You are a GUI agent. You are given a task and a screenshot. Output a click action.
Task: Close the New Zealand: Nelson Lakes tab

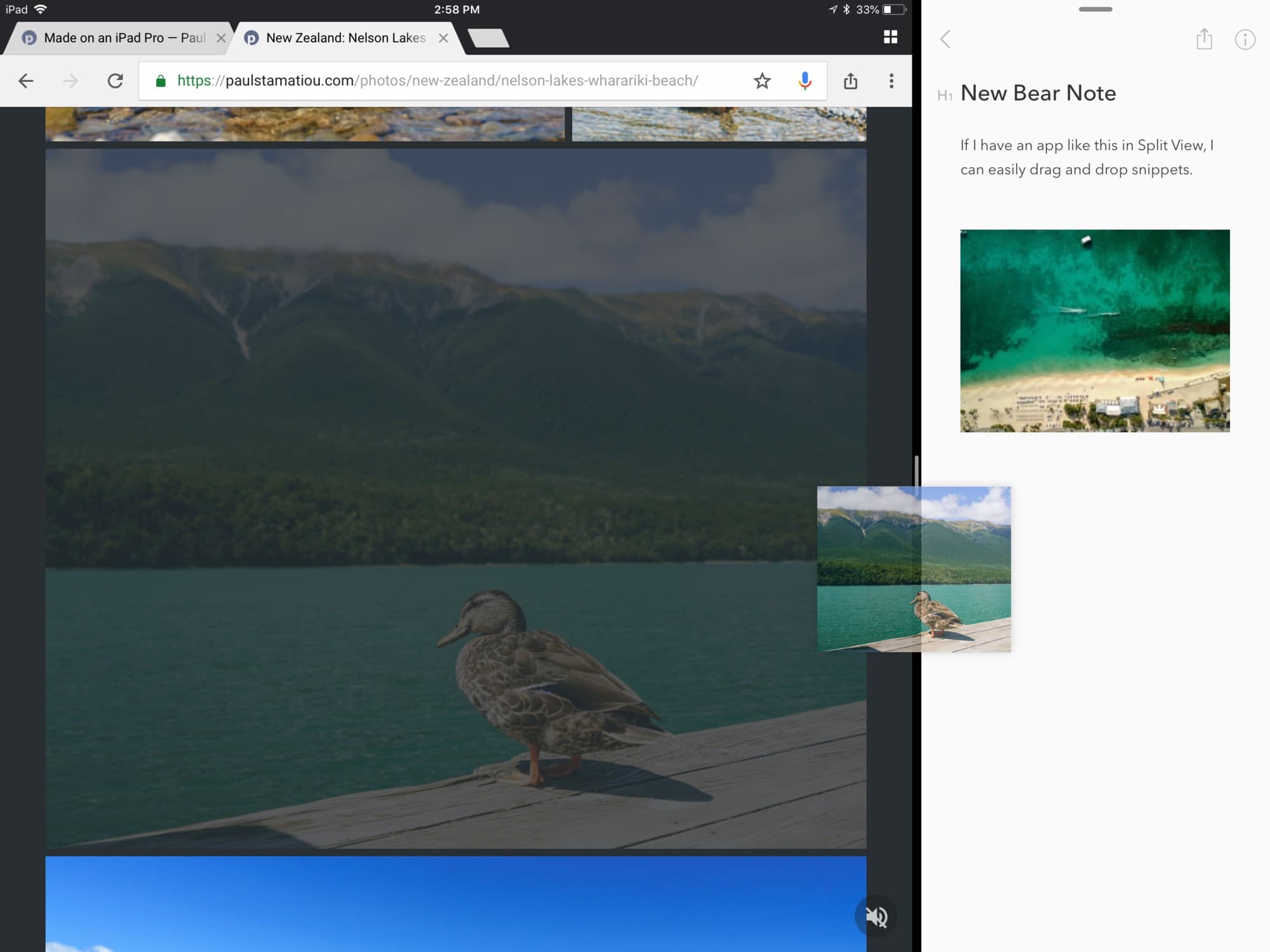point(443,38)
